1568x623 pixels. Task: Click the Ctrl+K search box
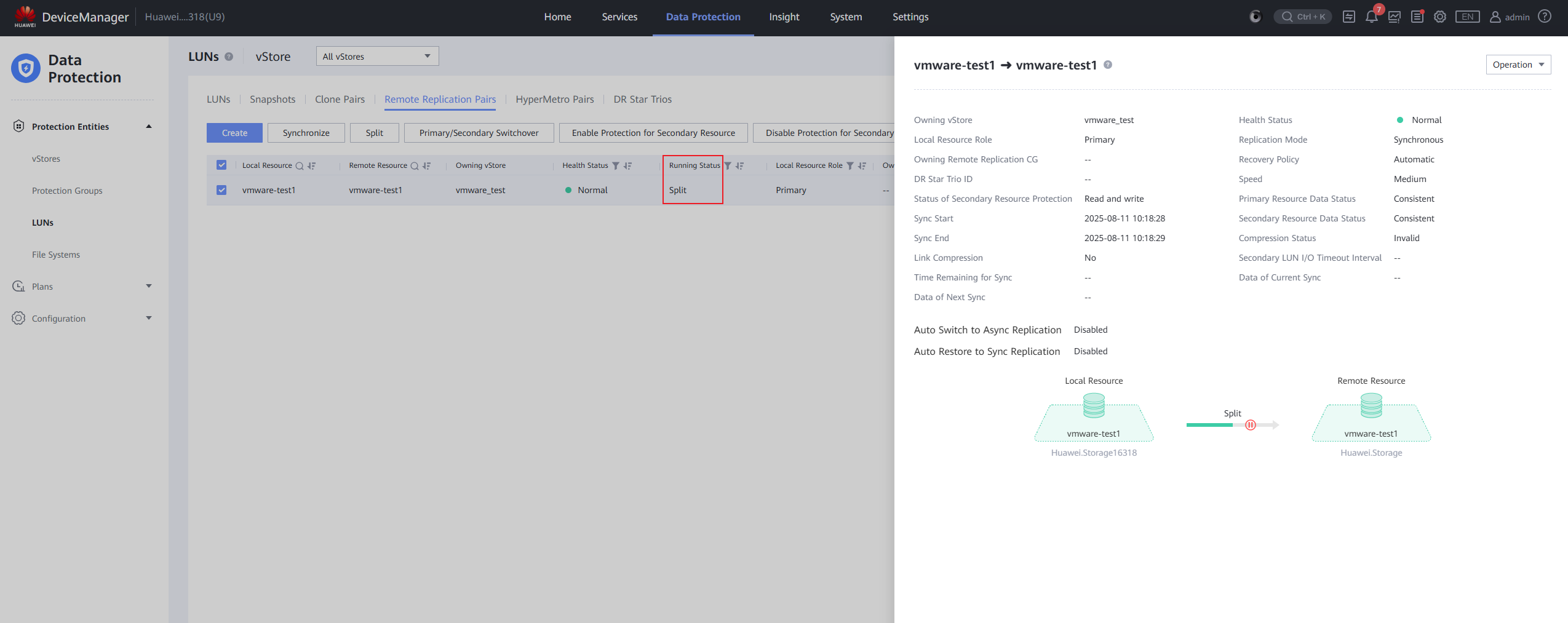pyautogui.click(x=1303, y=17)
